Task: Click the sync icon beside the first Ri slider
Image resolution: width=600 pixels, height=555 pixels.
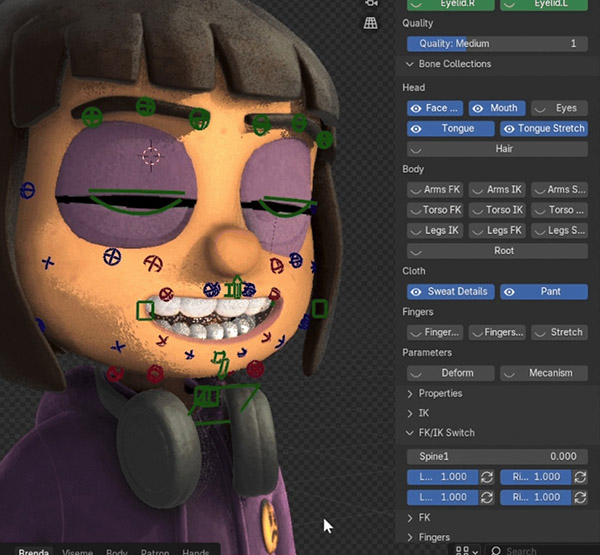Action: [x=581, y=477]
